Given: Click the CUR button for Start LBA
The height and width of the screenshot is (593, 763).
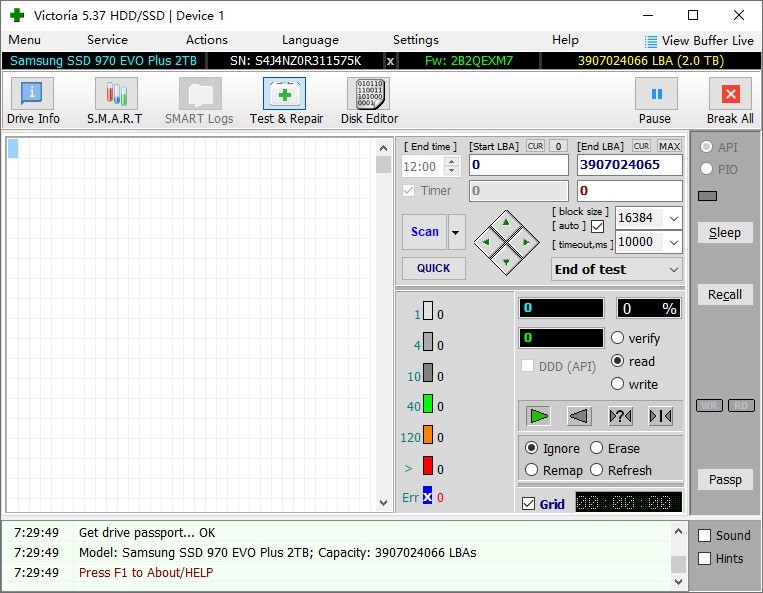Looking at the screenshot, I should [x=535, y=146].
